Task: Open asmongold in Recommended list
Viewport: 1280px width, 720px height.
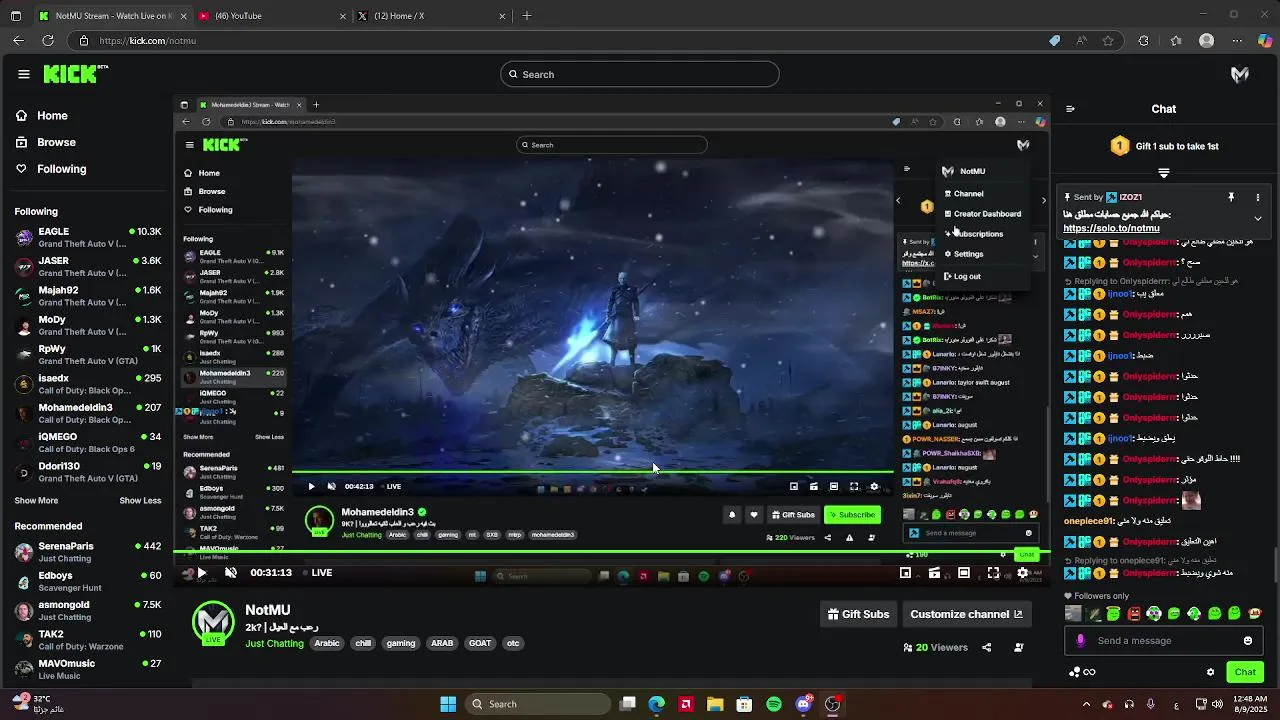Action: [x=88, y=610]
